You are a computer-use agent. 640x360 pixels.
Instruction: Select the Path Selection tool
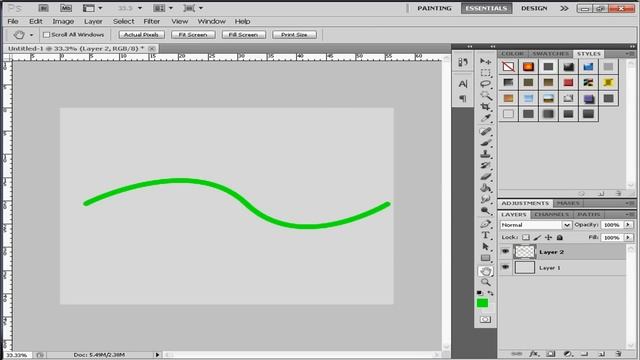[485, 247]
